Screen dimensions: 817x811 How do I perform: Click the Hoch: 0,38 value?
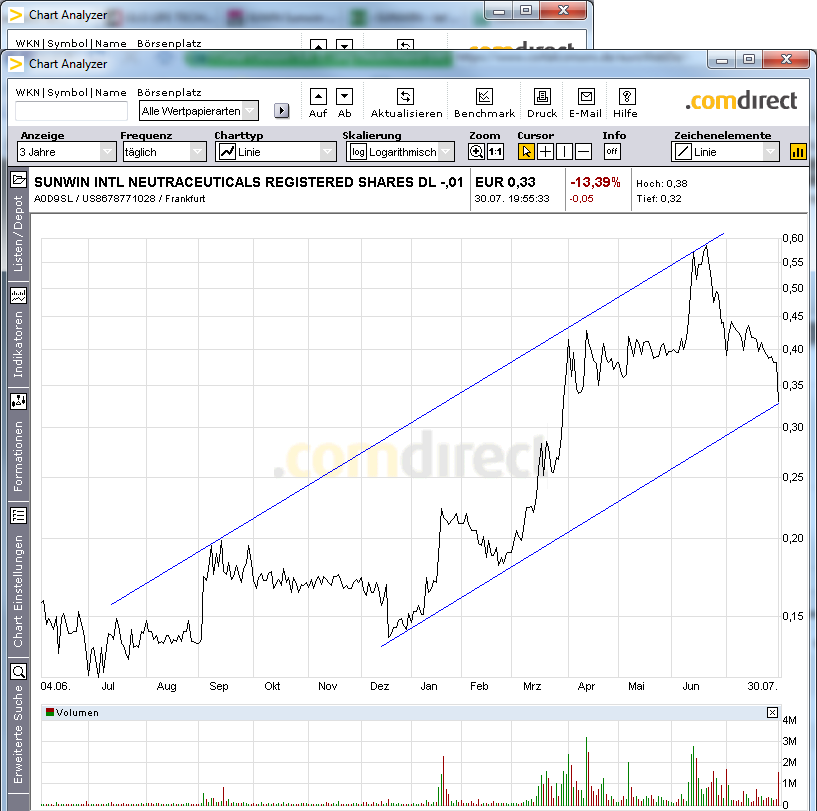pyautogui.click(x=662, y=183)
